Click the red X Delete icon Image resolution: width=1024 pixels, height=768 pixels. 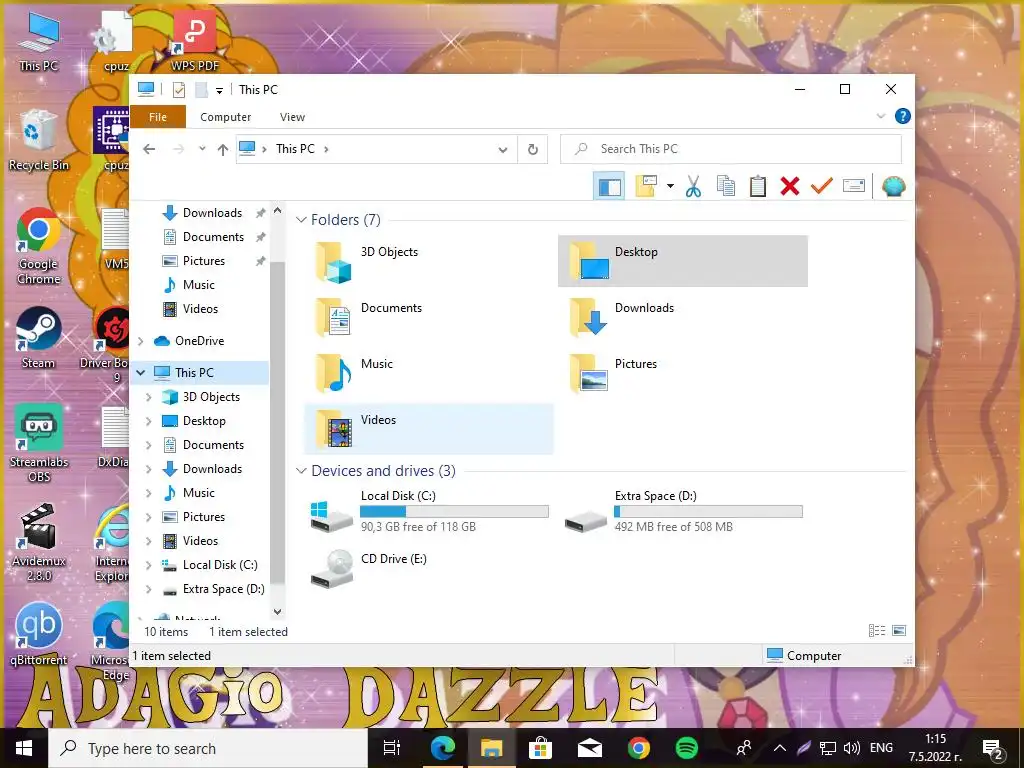[x=790, y=187]
